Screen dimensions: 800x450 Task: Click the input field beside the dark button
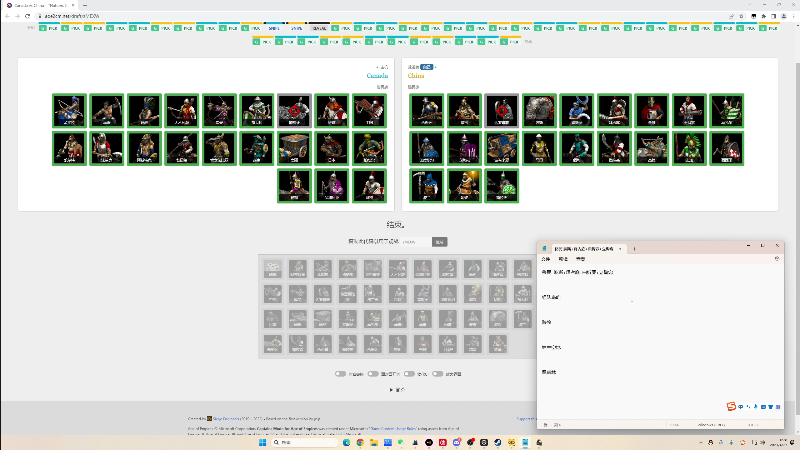pos(415,242)
